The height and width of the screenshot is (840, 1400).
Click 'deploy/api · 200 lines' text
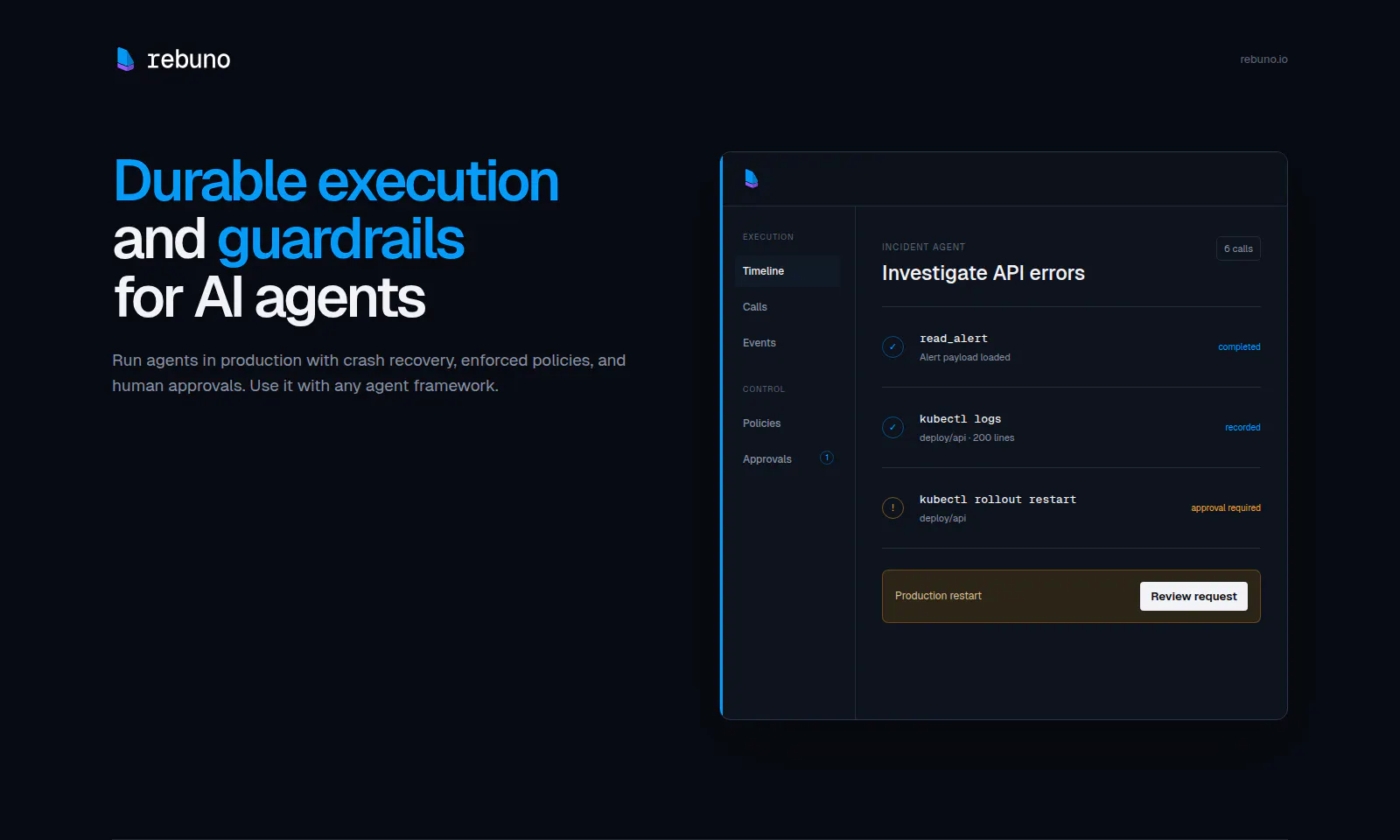(x=967, y=437)
